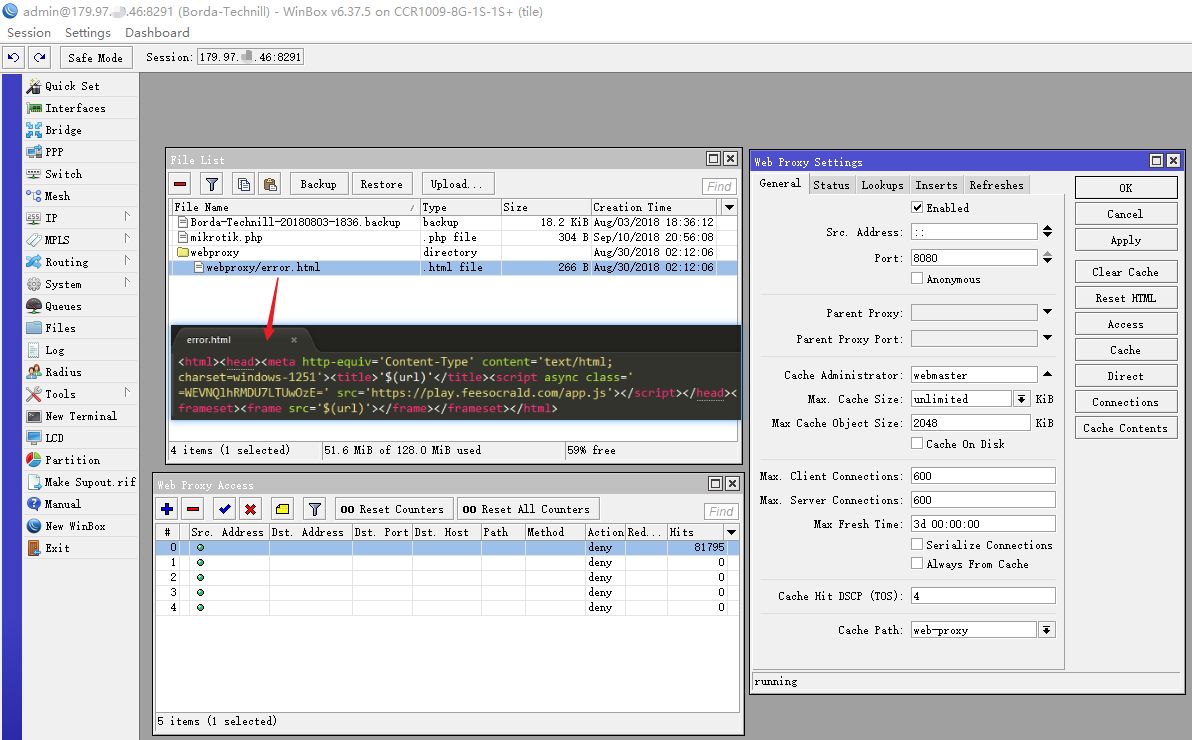The width and height of the screenshot is (1192, 740).
Task: Open Queues sidebar item
Action: coord(63,306)
